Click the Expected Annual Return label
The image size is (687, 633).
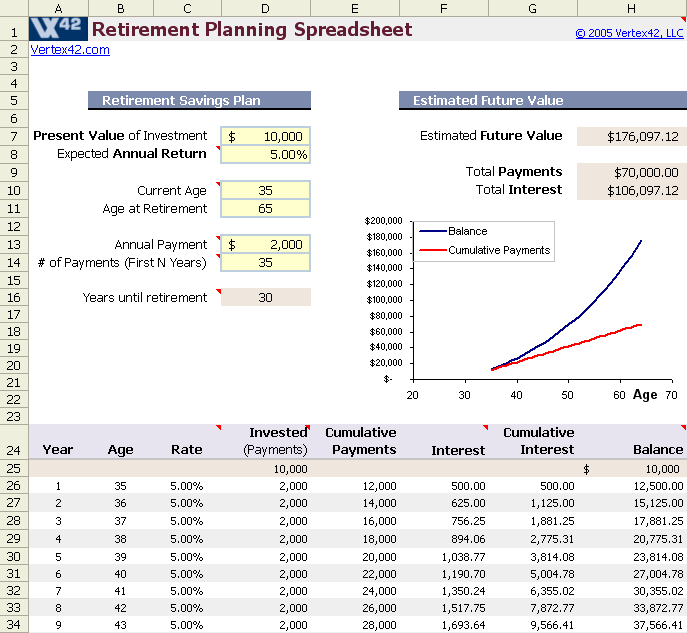point(131,154)
